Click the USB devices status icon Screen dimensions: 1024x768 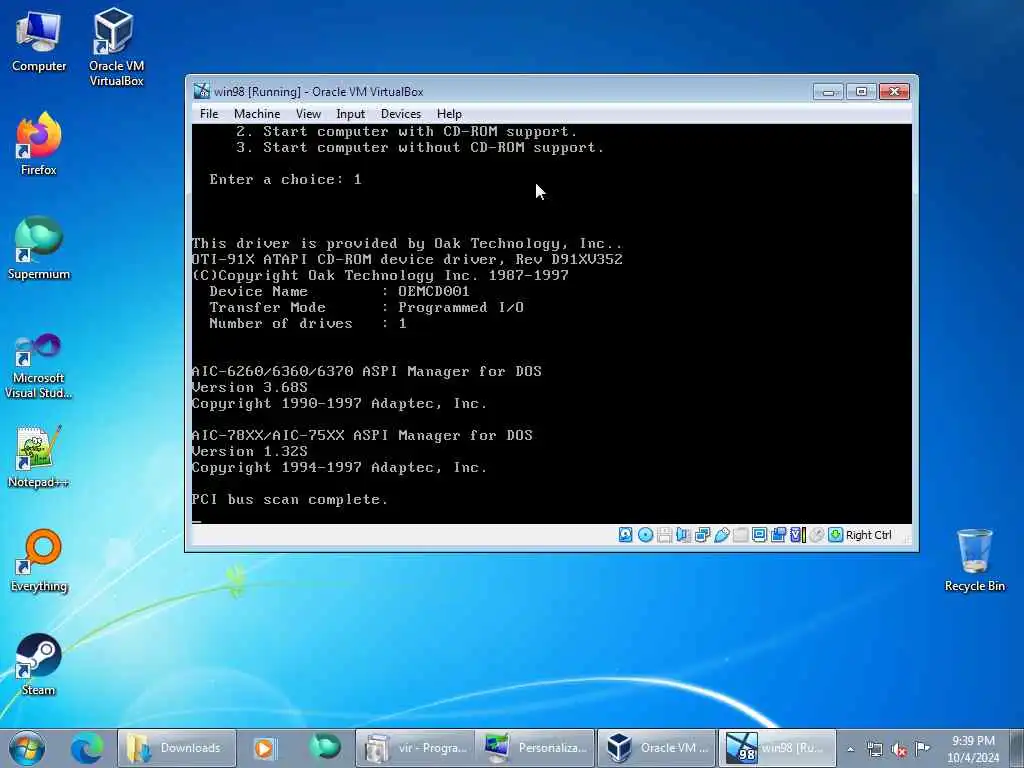[721, 535]
